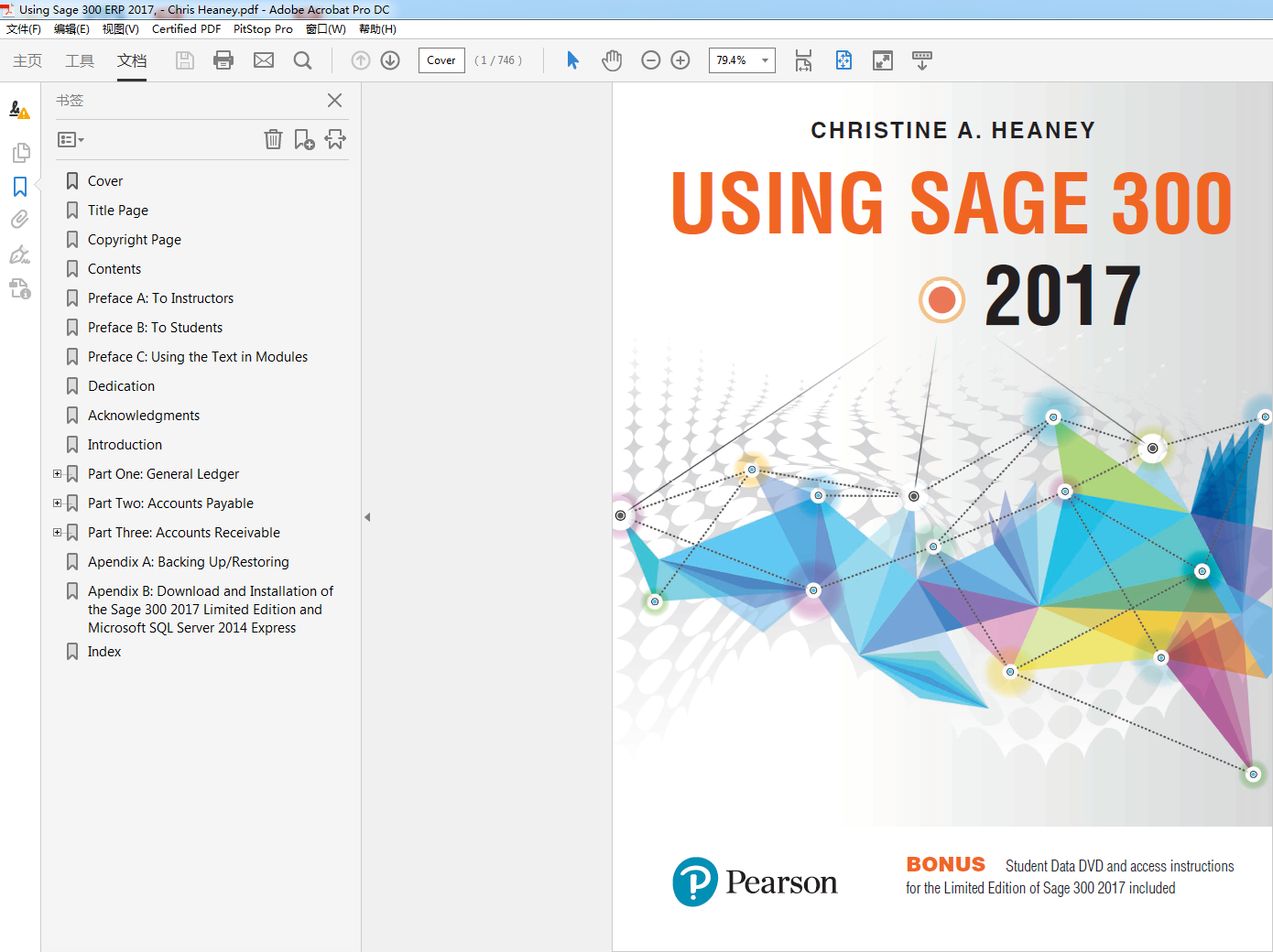Jump to Introduction bookmark

[x=125, y=445]
